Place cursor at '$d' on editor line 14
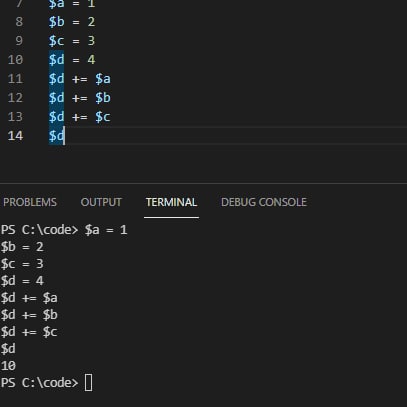The image size is (407, 407). tap(56, 136)
